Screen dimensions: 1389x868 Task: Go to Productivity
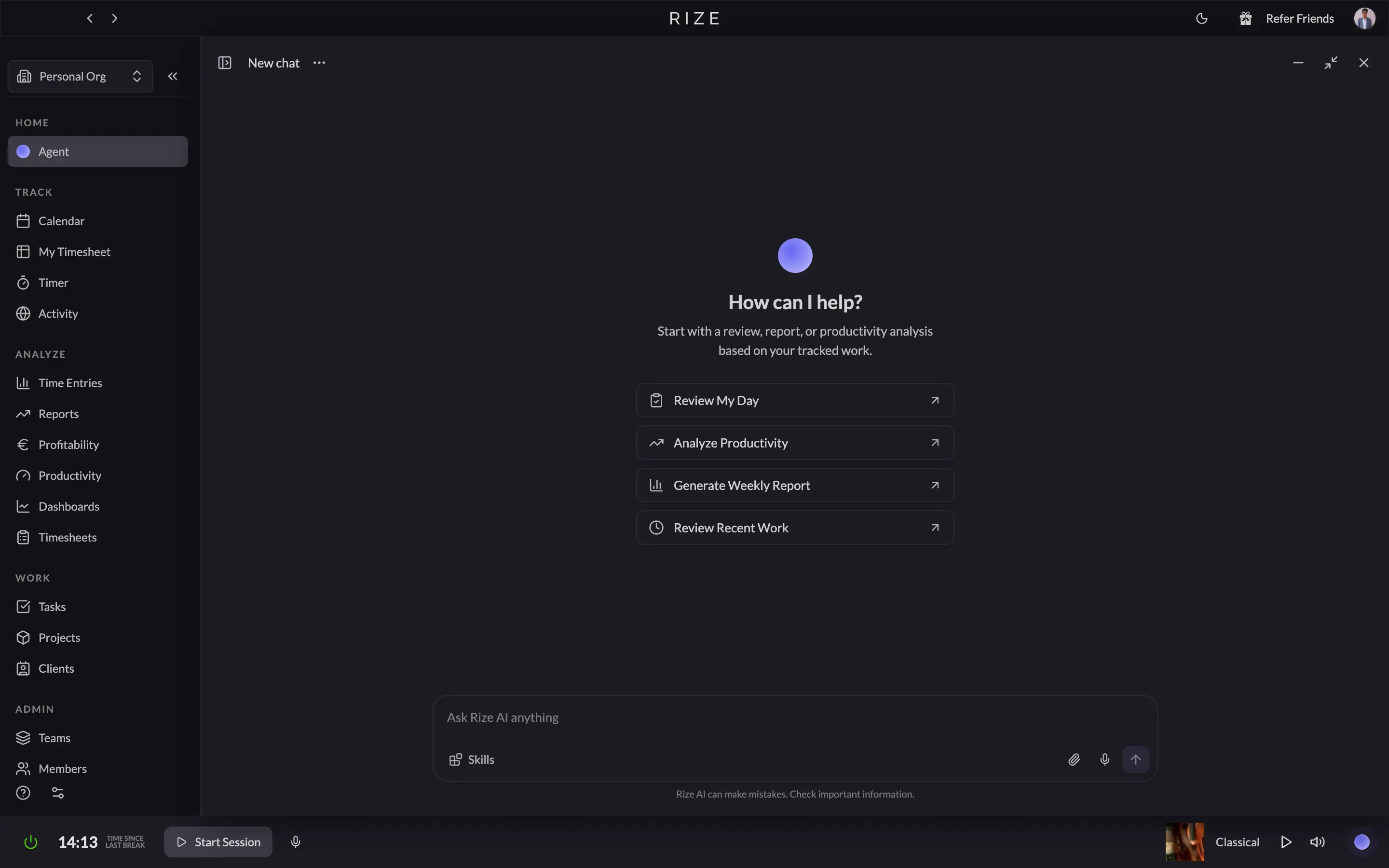click(97, 476)
